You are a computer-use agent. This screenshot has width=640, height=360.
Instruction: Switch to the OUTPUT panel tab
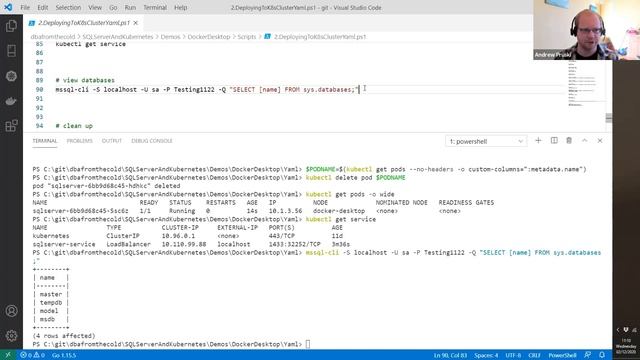pos(112,141)
